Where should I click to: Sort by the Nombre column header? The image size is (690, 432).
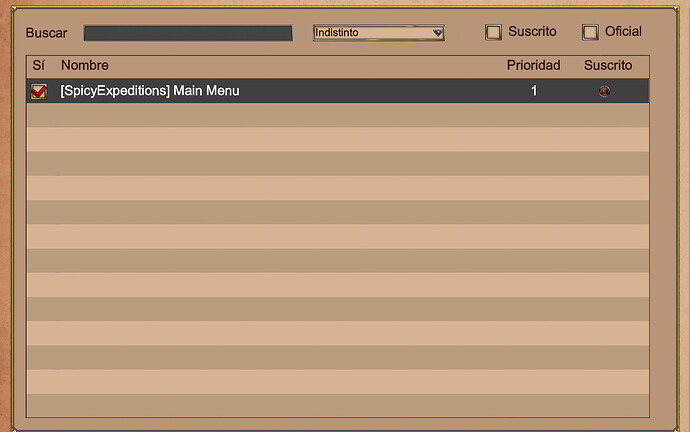point(84,65)
